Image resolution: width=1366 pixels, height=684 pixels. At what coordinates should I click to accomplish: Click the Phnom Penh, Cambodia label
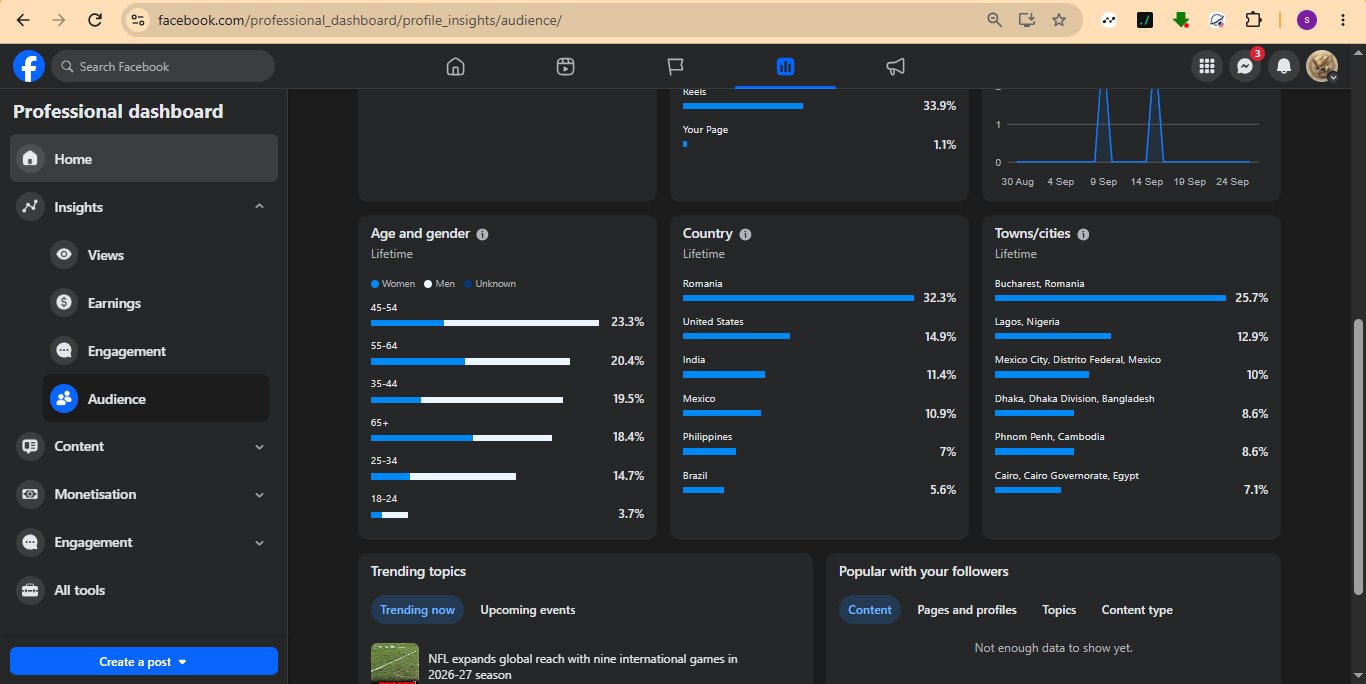(1050, 437)
